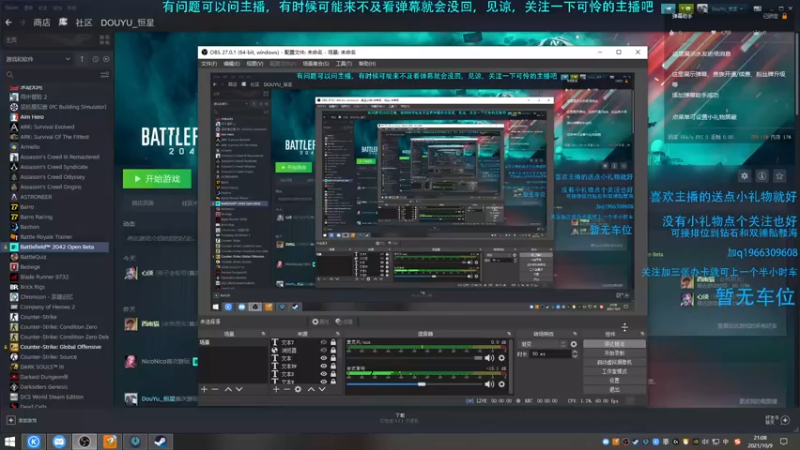Open transition properties gear icon

[x=573, y=344]
